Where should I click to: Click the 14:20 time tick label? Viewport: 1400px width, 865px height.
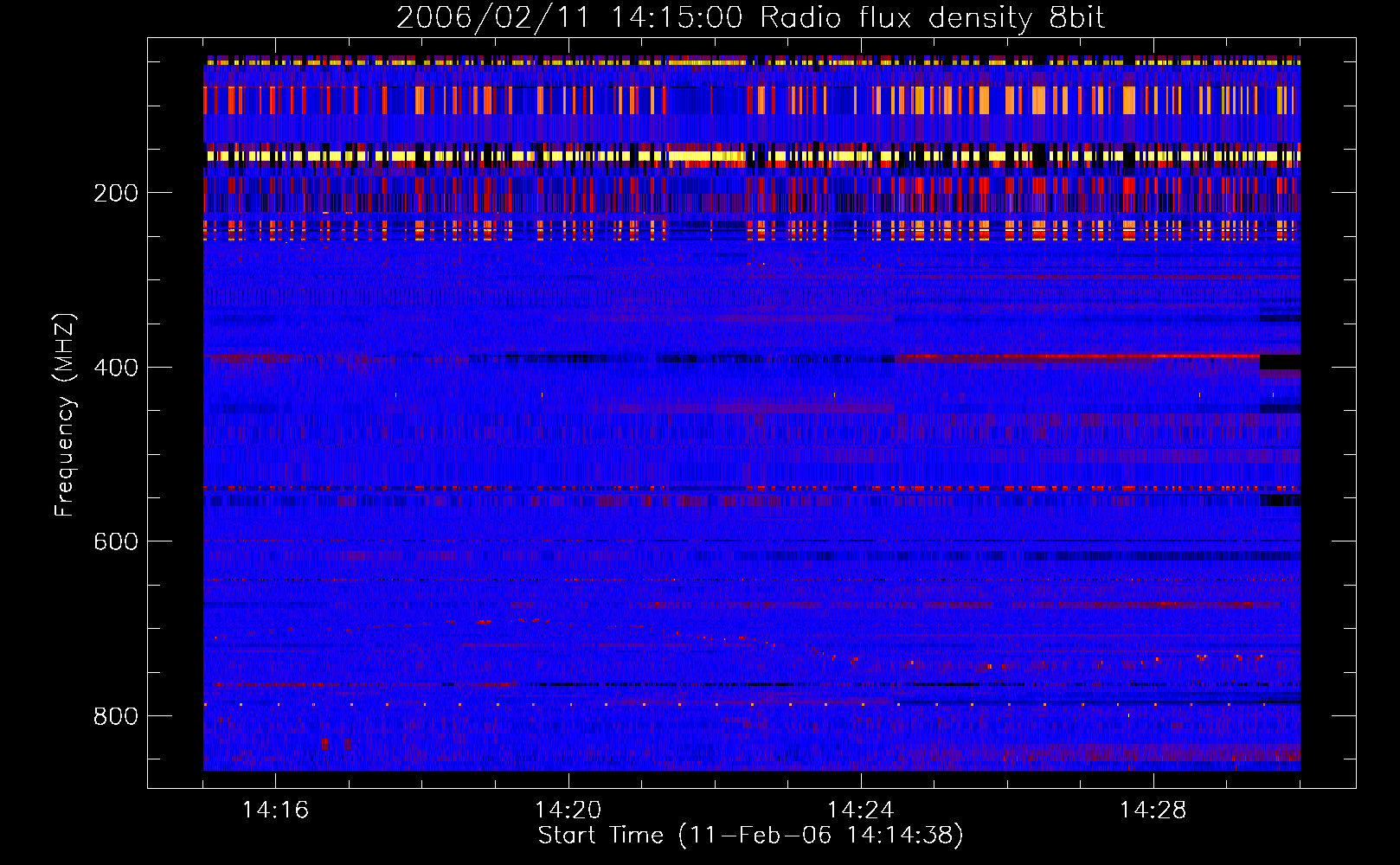pos(568,810)
